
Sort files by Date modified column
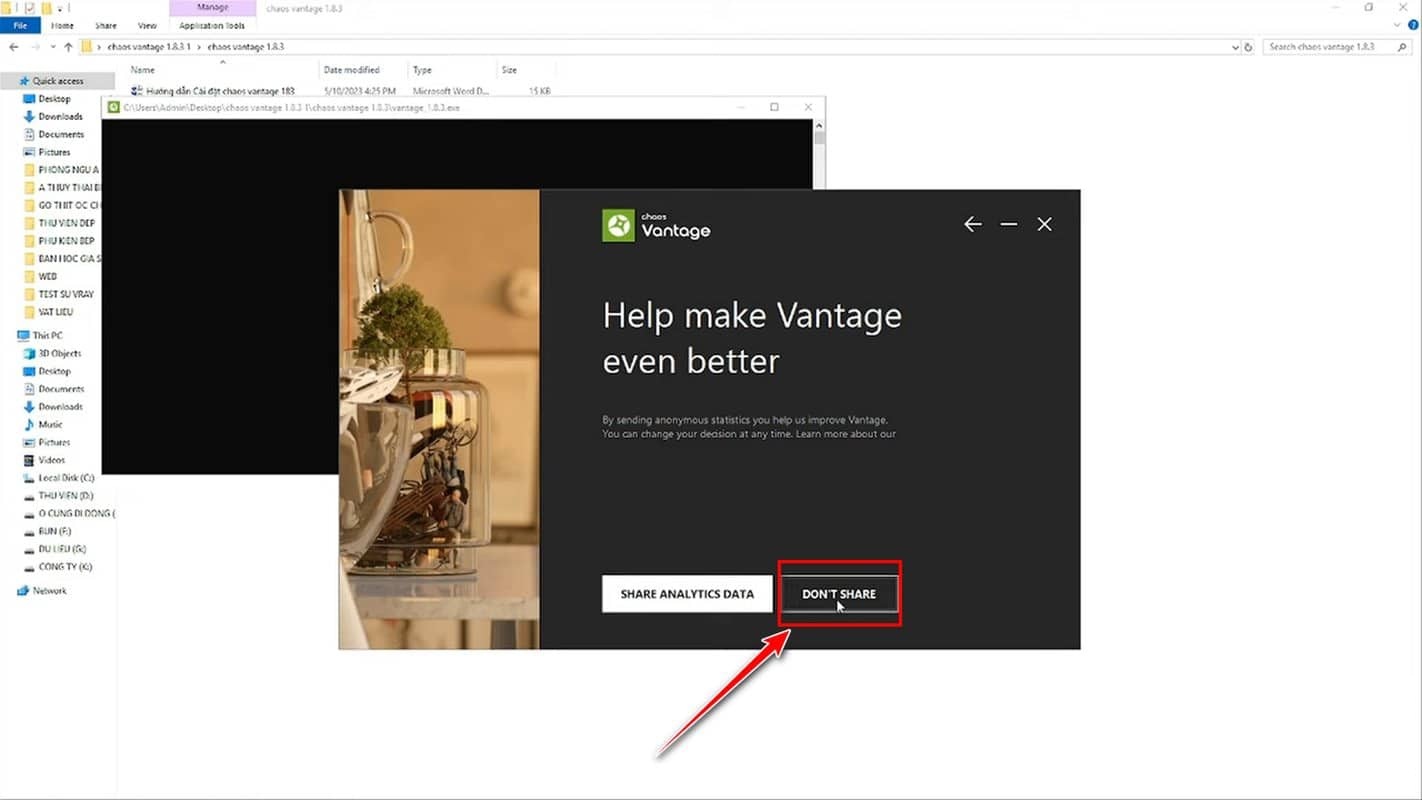351,70
